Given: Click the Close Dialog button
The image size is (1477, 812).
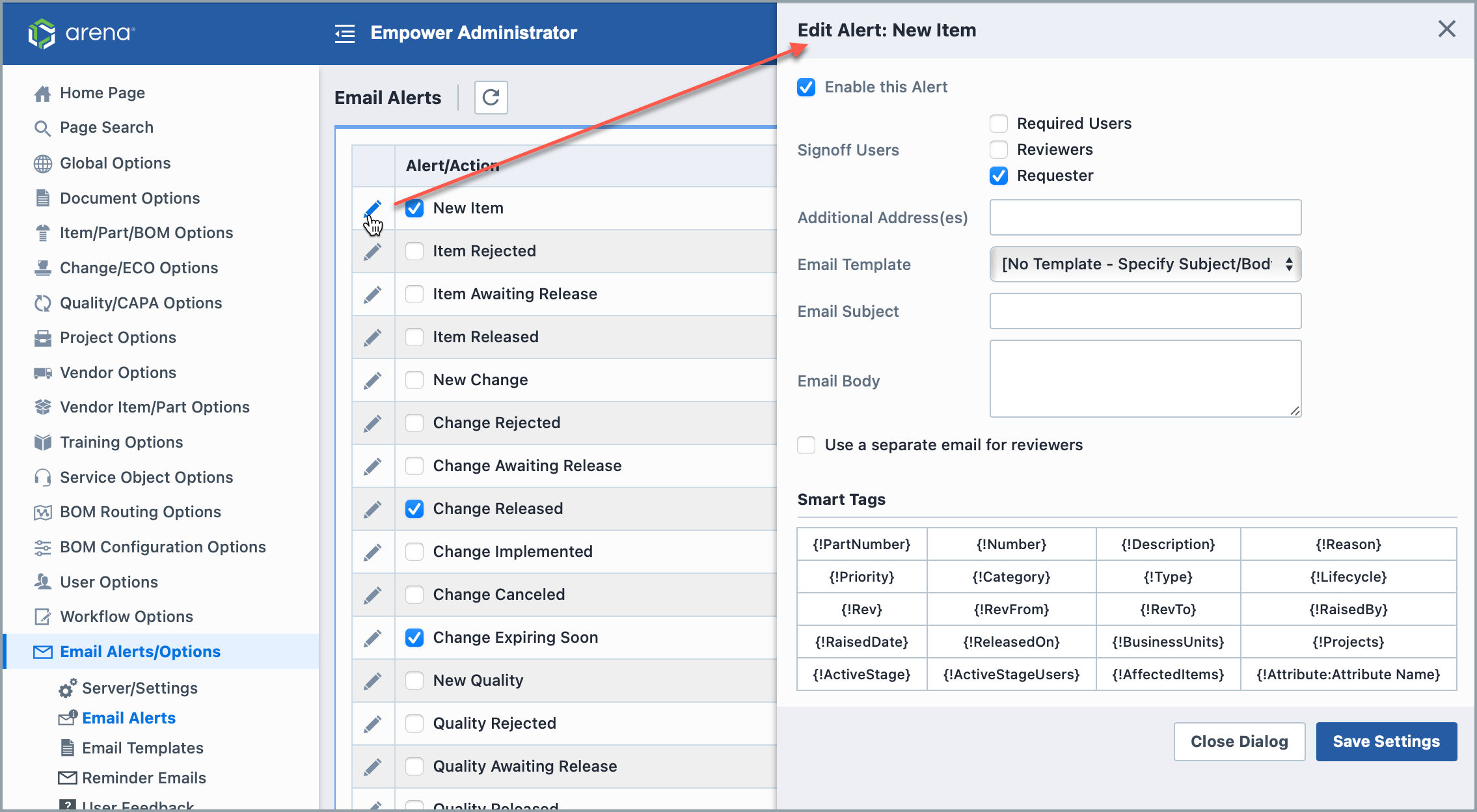Looking at the screenshot, I should [x=1240, y=742].
